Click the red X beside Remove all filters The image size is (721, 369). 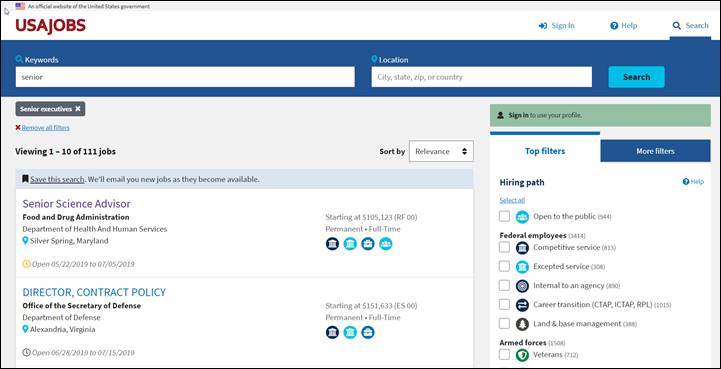pyautogui.click(x=18, y=128)
